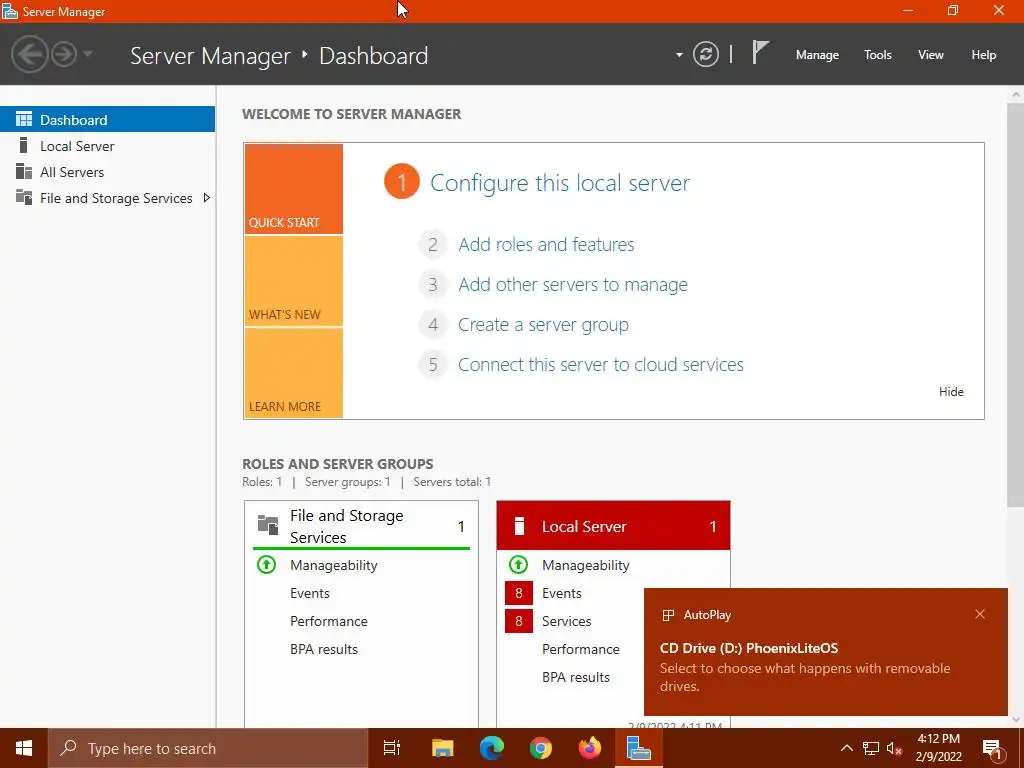Click Add other servers to manage
This screenshot has width=1024, height=768.
[x=573, y=285]
